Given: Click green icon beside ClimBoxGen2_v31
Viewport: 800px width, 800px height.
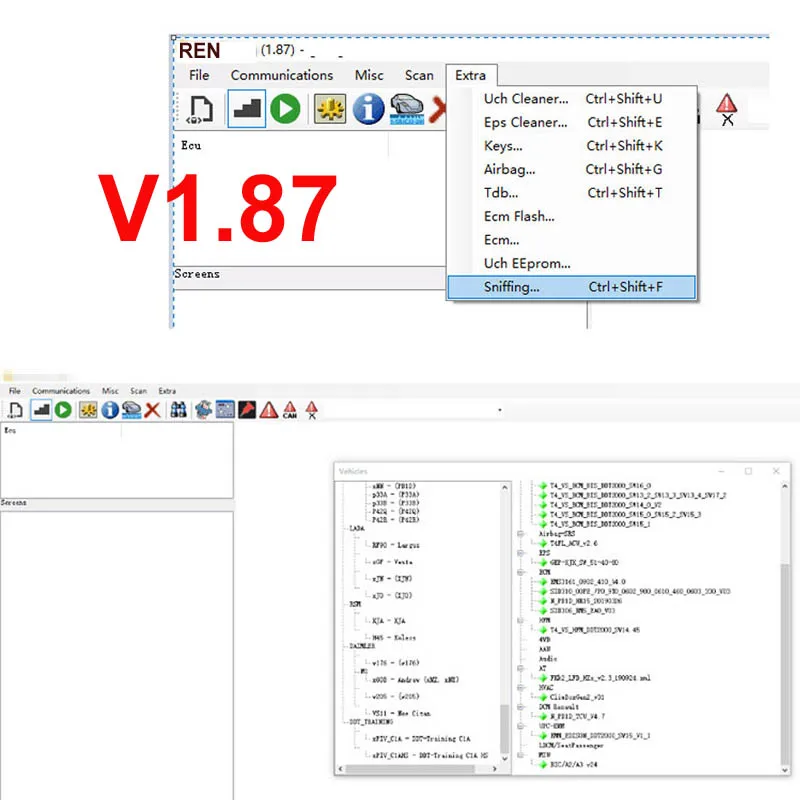Looking at the screenshot, I should (x=543, y=697).
